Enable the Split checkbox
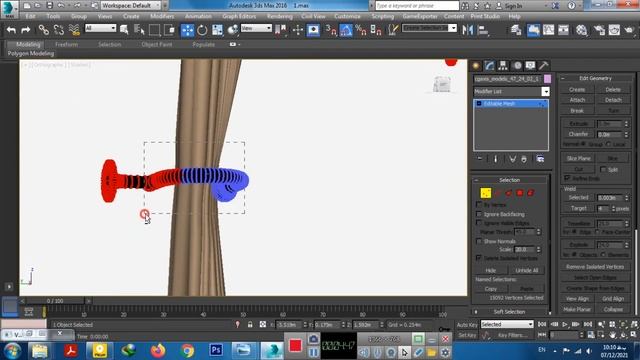The width and height of the screenshot is (640, 360). pyautogui.click(x=603, y=169)
